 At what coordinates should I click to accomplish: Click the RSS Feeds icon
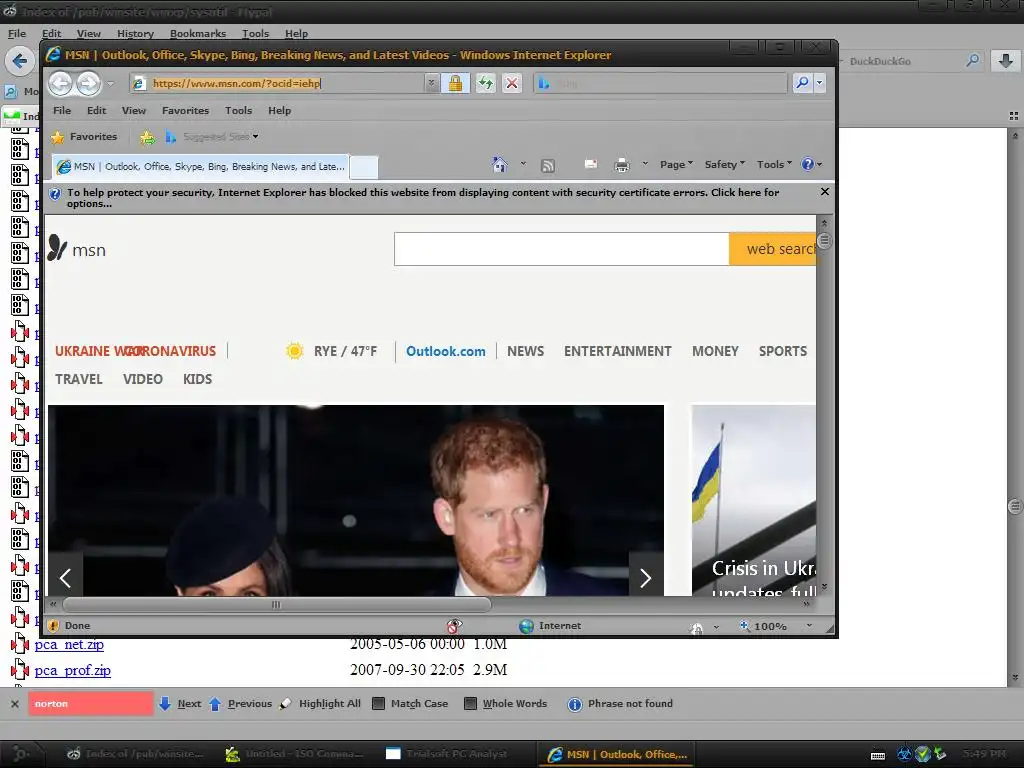(548, 165)
